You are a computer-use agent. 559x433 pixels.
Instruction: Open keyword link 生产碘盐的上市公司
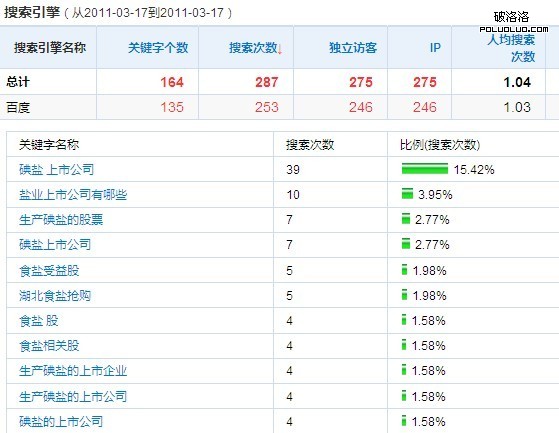coord(73,396)
